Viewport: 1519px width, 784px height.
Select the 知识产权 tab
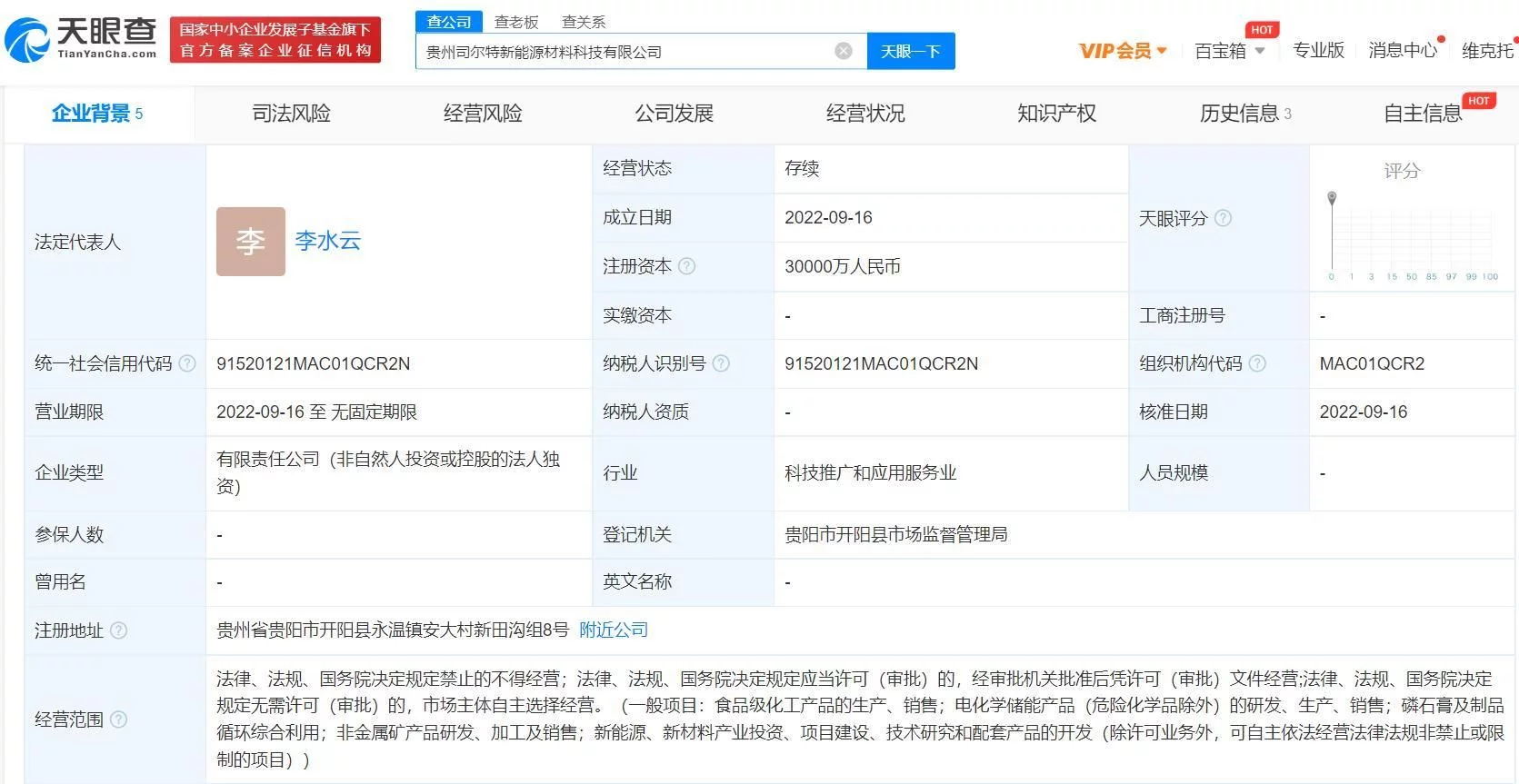click(x=1056, y=114)
